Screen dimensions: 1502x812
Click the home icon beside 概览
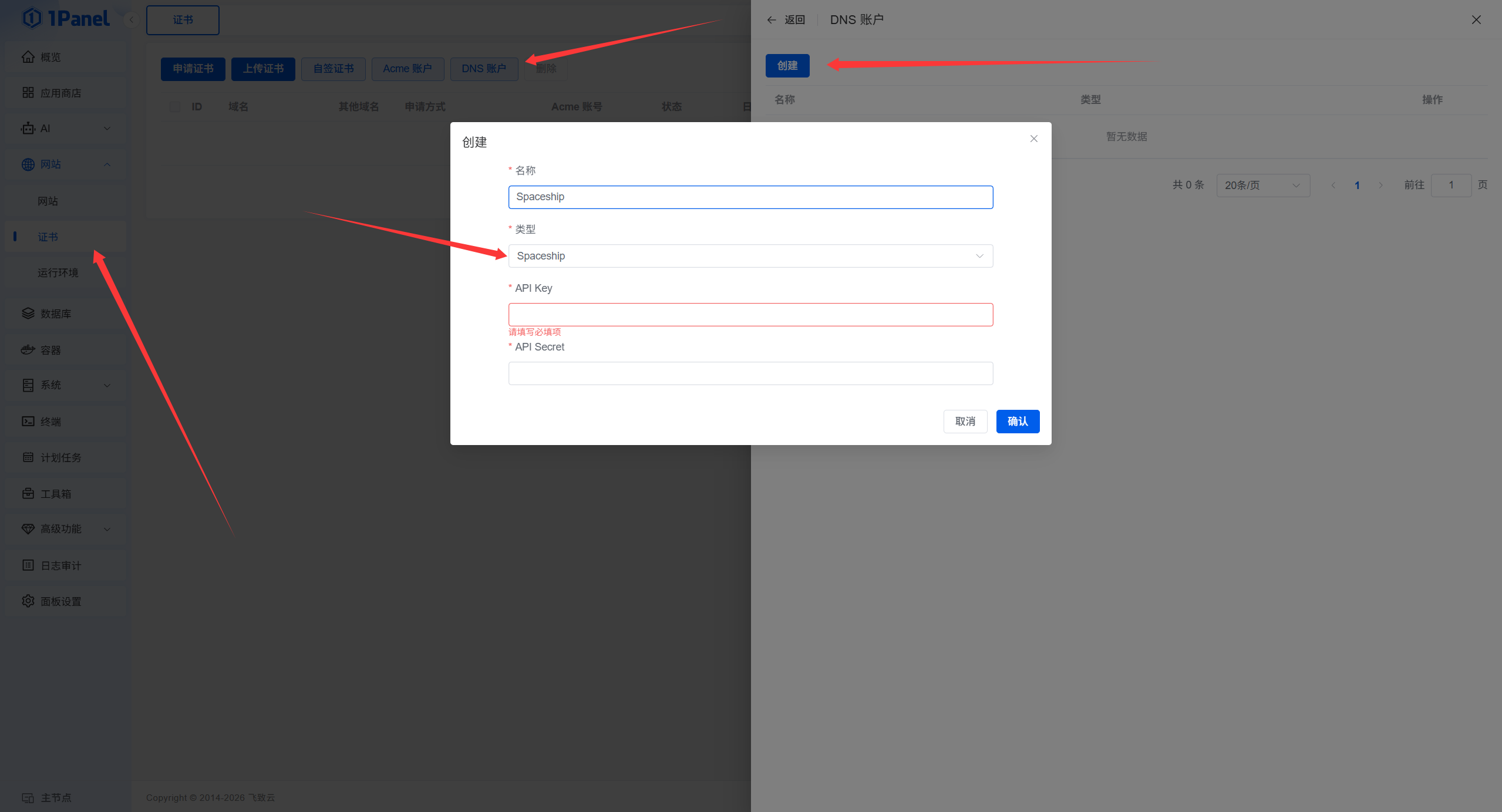28,57
